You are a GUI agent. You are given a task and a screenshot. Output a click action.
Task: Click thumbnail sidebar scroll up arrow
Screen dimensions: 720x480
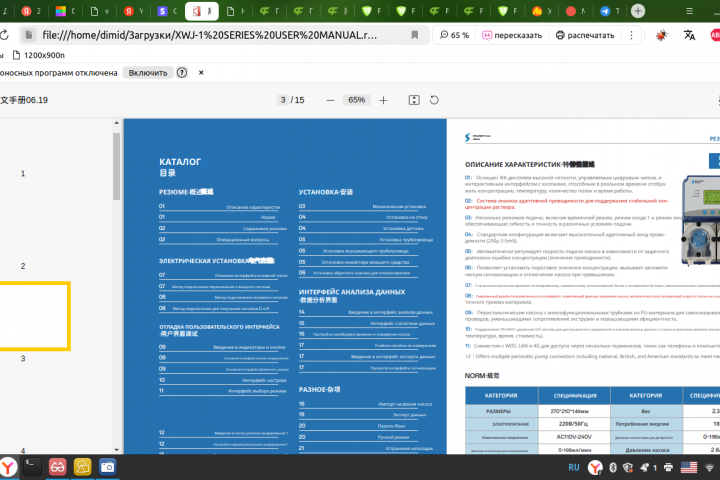pos(116,123)
